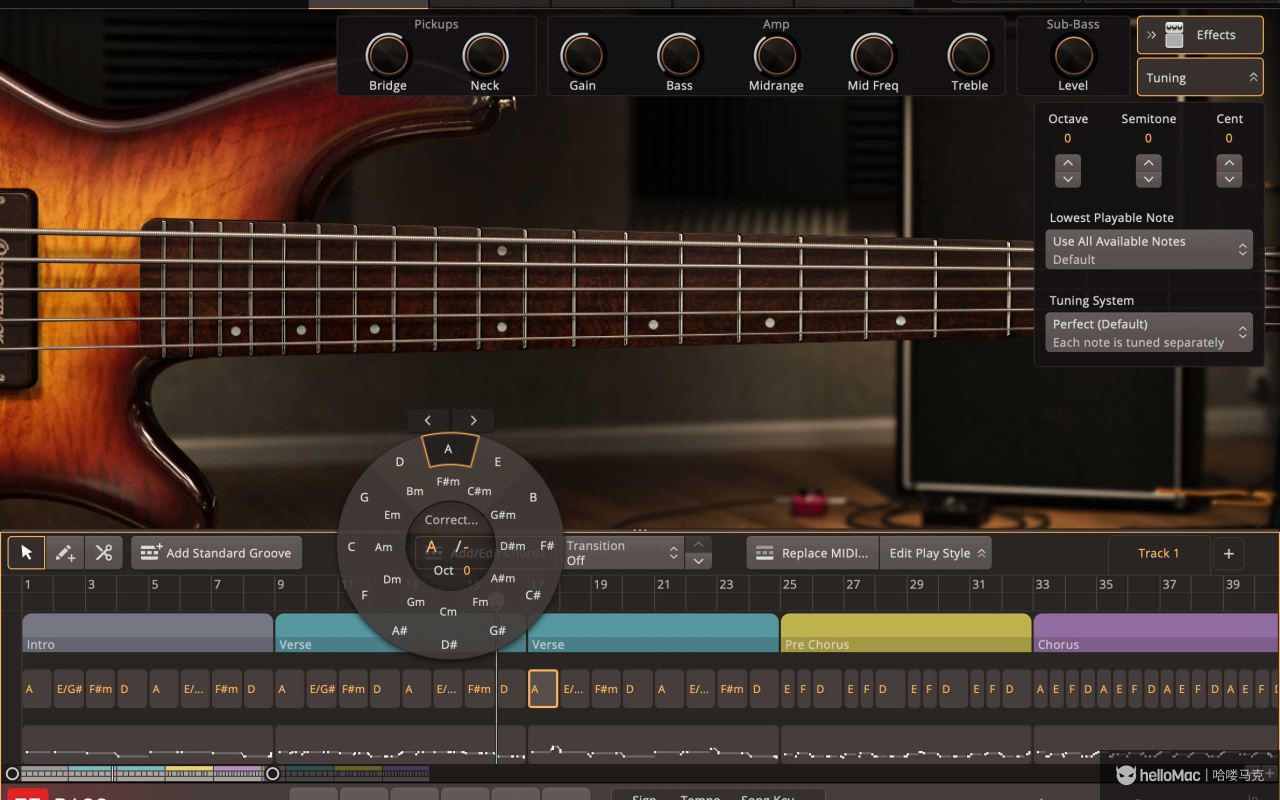The width and height of the screenshot is (1280, 800).
Task: Select E chord on chord wheel
Action: pyautogui.click(x=498, y=462)
